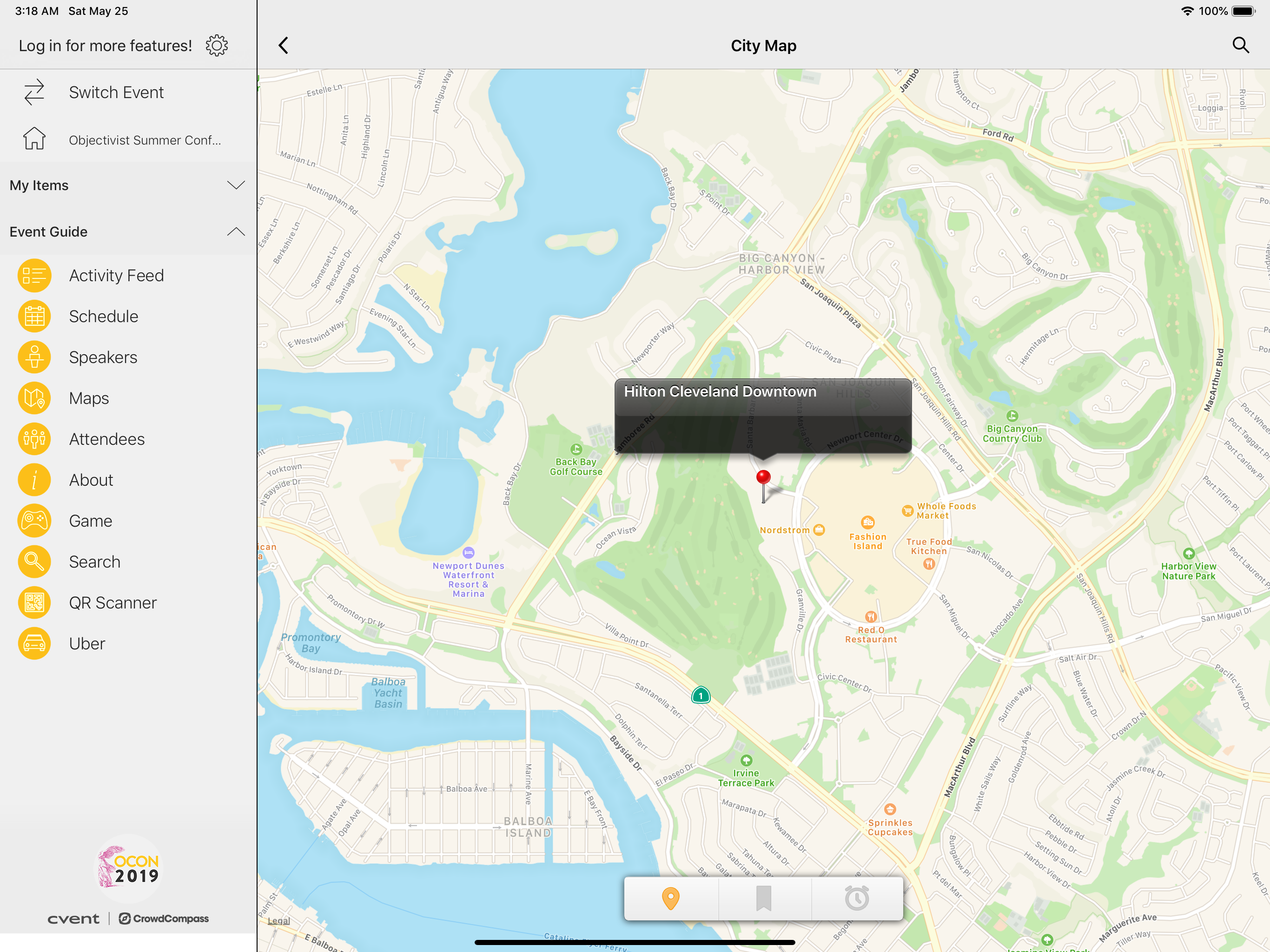Tap the City Map title
This screenshot has height=952, width=1270.
(x=763, y=46)
